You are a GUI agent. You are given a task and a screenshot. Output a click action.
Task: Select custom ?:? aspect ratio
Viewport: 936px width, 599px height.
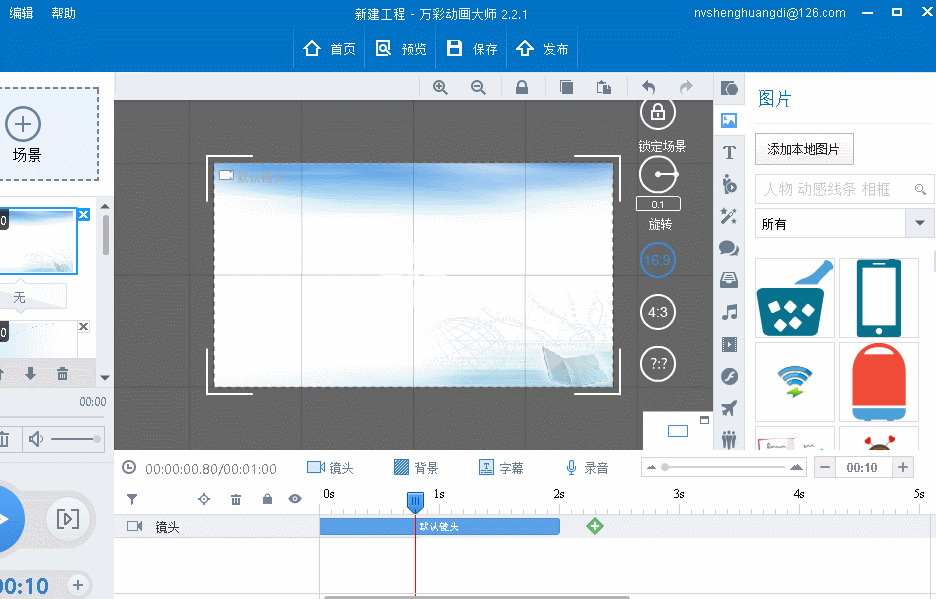click(x=658, y=364)
